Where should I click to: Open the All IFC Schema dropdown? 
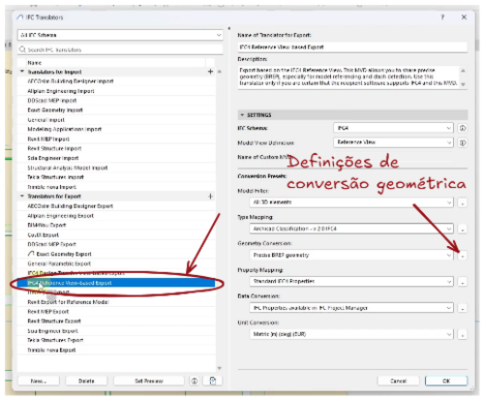[x=120, y=35]
